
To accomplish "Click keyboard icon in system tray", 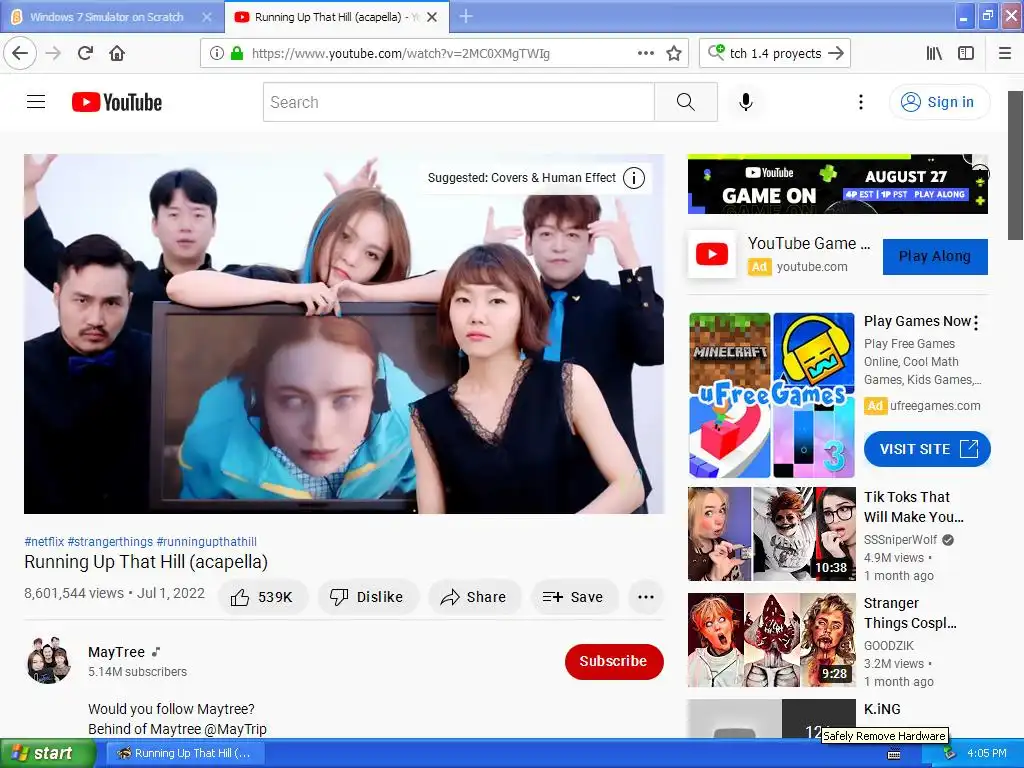I will (x=894, y=754).
